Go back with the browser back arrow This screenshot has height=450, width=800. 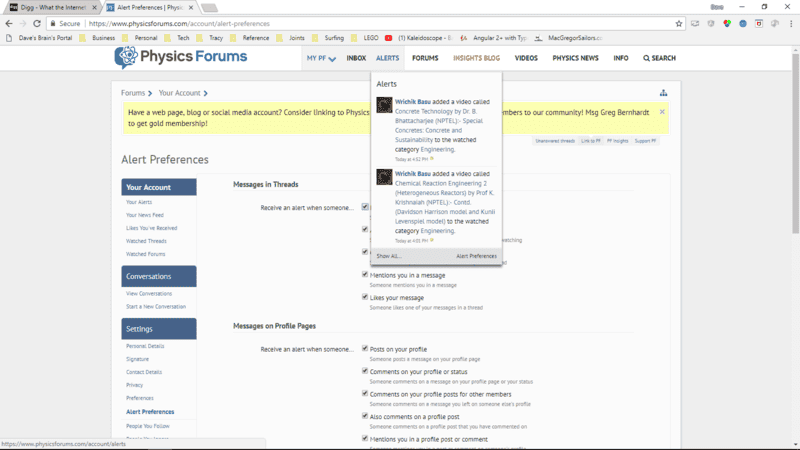9,23
